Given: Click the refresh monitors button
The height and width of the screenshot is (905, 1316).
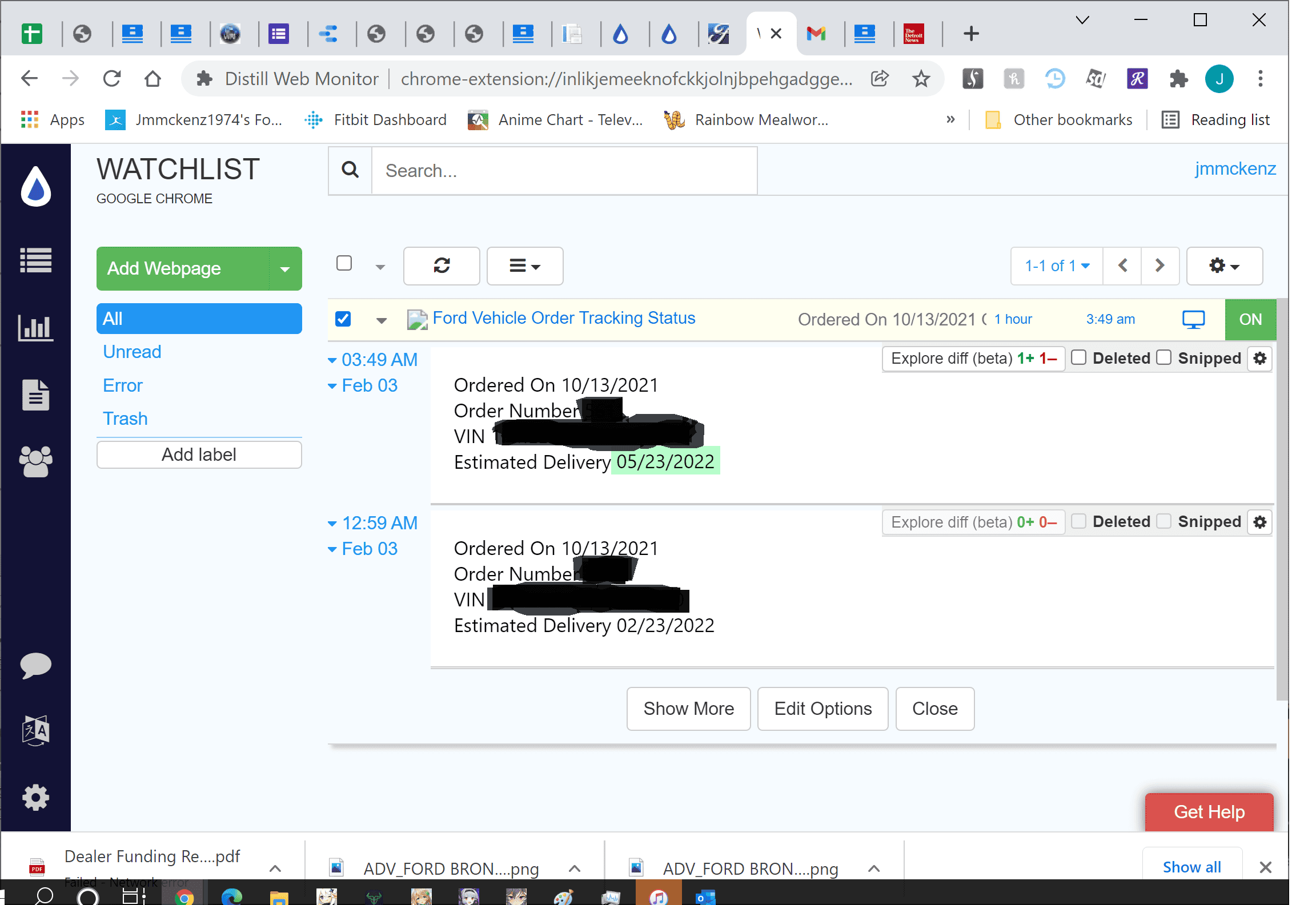Looking at the screenshot, I should click(442, 266).
